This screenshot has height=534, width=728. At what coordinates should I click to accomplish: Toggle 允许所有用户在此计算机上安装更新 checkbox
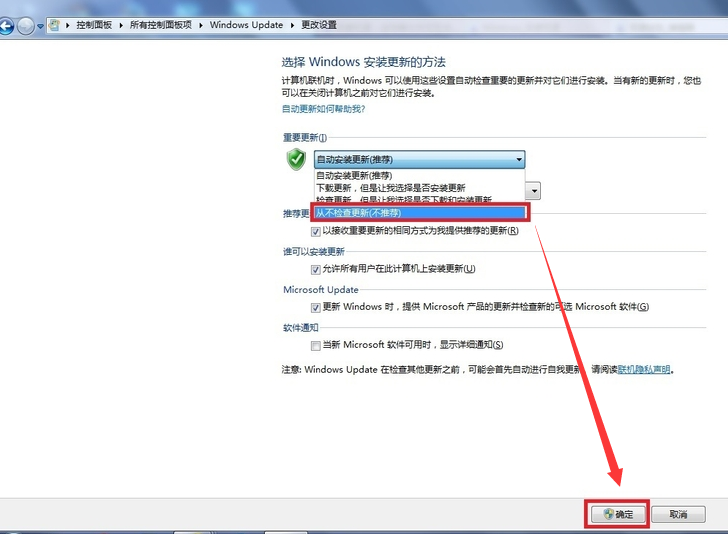316,269
